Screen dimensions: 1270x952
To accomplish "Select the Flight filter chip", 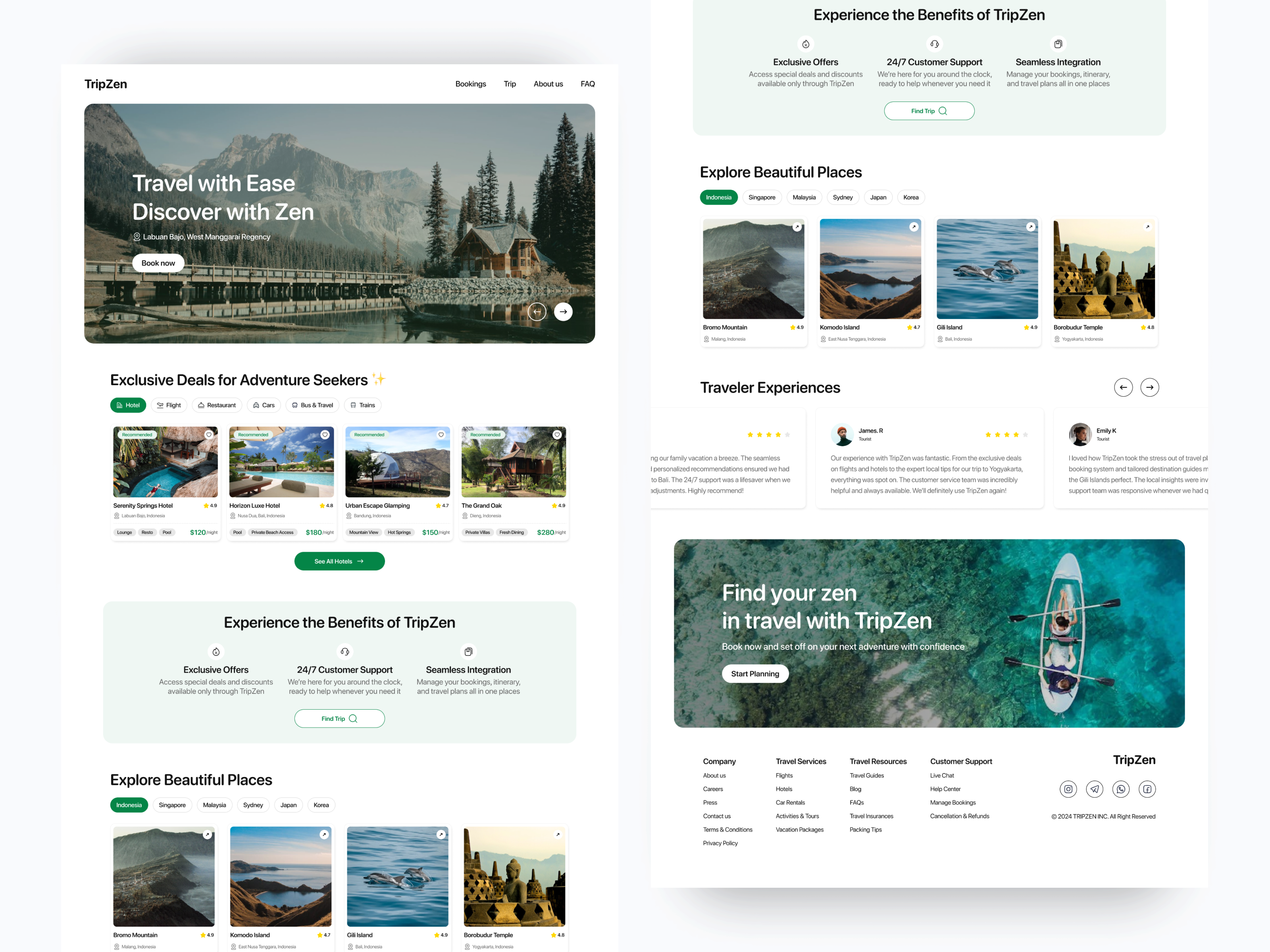I will point(169,405).
